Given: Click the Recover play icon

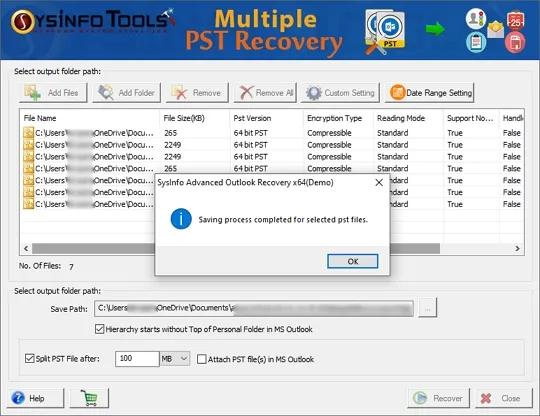Looking at the screenshot, I should 420,398.
